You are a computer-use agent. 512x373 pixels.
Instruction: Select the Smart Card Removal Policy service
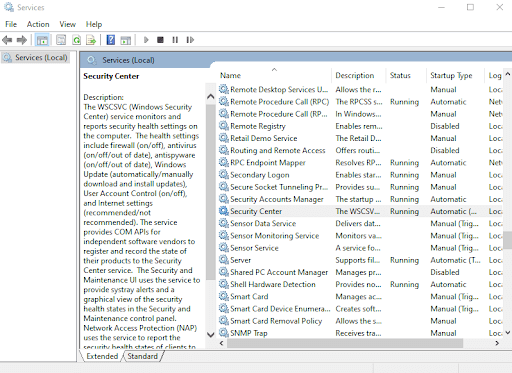coord(360,321)
